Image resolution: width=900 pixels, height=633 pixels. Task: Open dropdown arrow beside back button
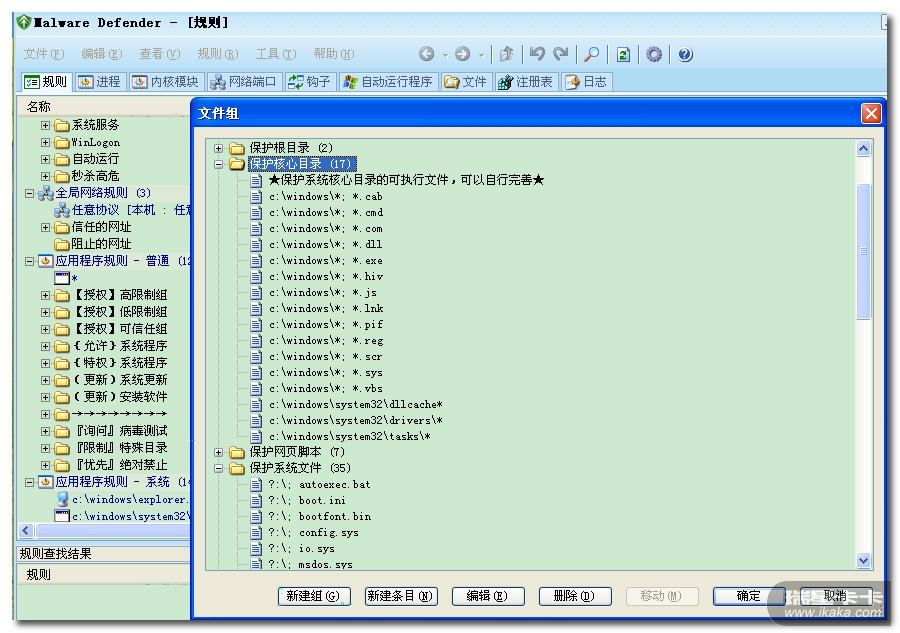[445, 56]
